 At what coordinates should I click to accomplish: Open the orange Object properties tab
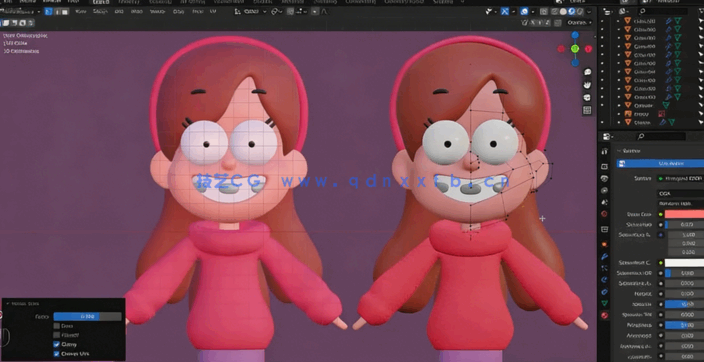[x=604, y=244]
